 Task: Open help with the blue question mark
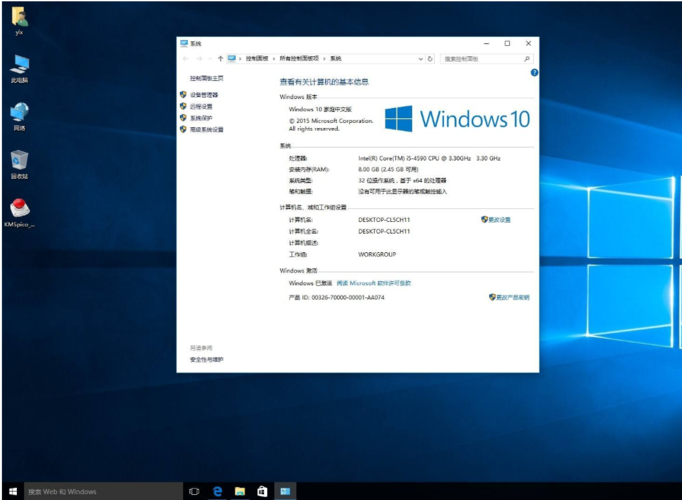tap(534, 73)
